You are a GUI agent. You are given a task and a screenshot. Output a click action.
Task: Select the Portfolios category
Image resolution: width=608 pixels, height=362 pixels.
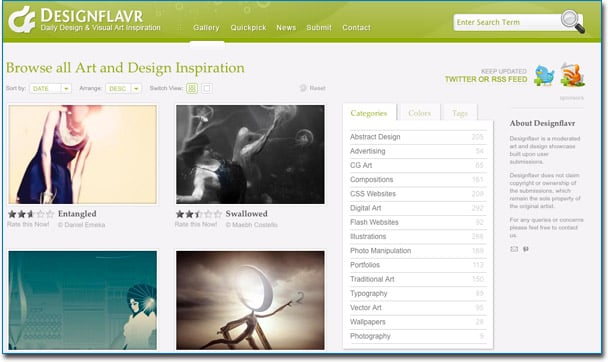tap(417, 265)
